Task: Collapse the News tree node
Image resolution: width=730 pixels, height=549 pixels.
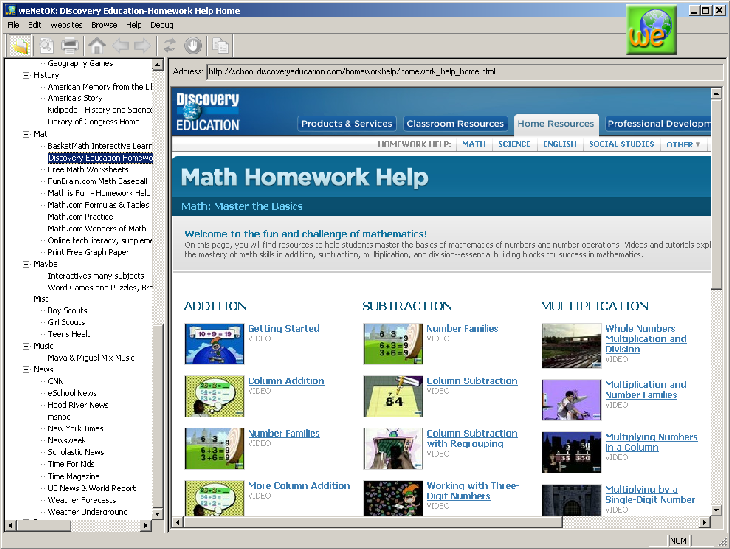Action: 26,369
